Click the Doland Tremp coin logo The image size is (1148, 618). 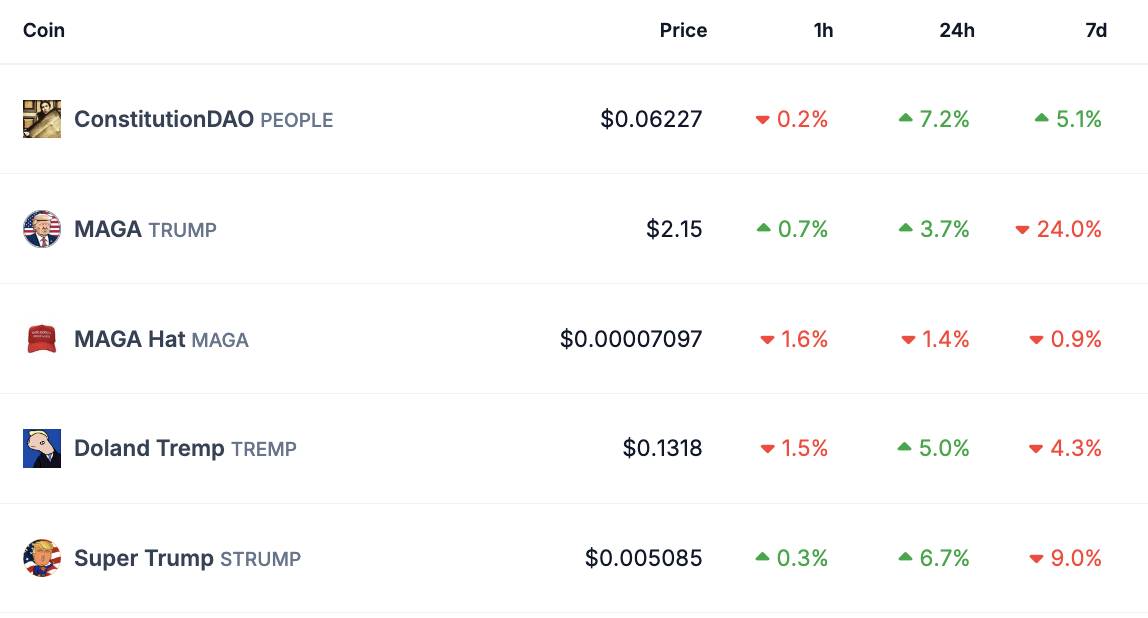click(42, 448)
